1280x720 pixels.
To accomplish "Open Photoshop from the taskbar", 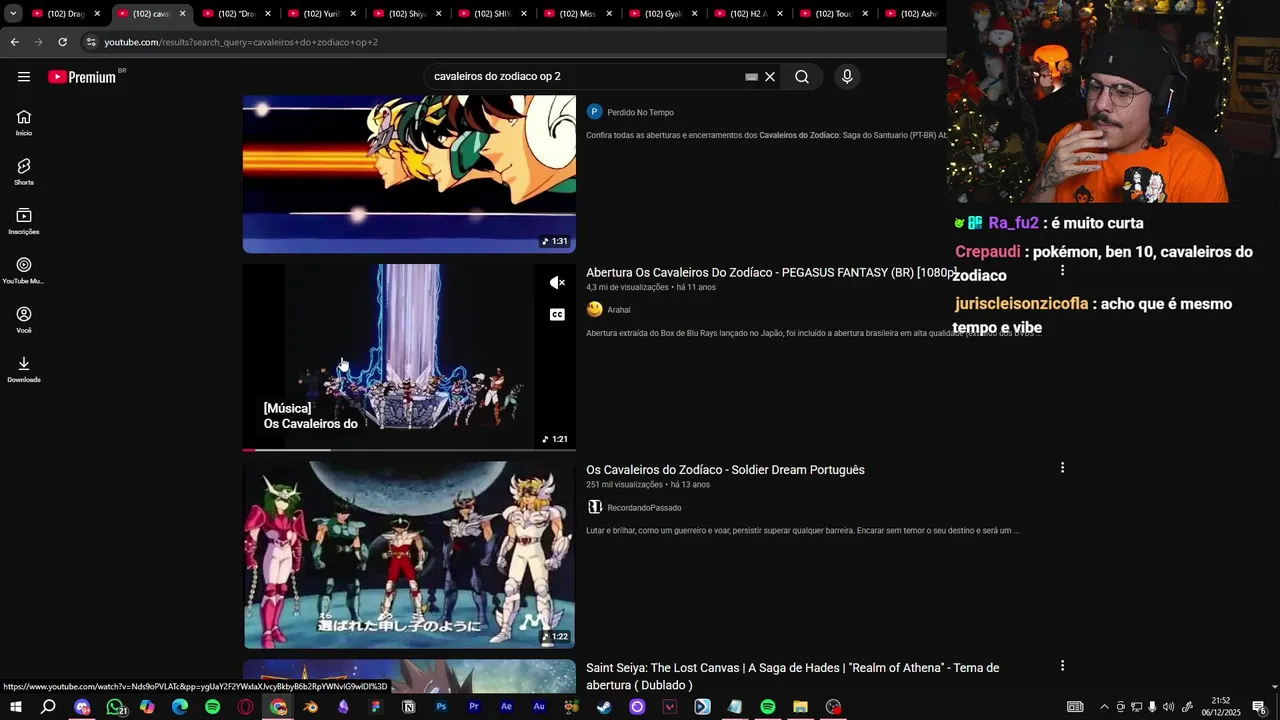I will coord(441,707).
